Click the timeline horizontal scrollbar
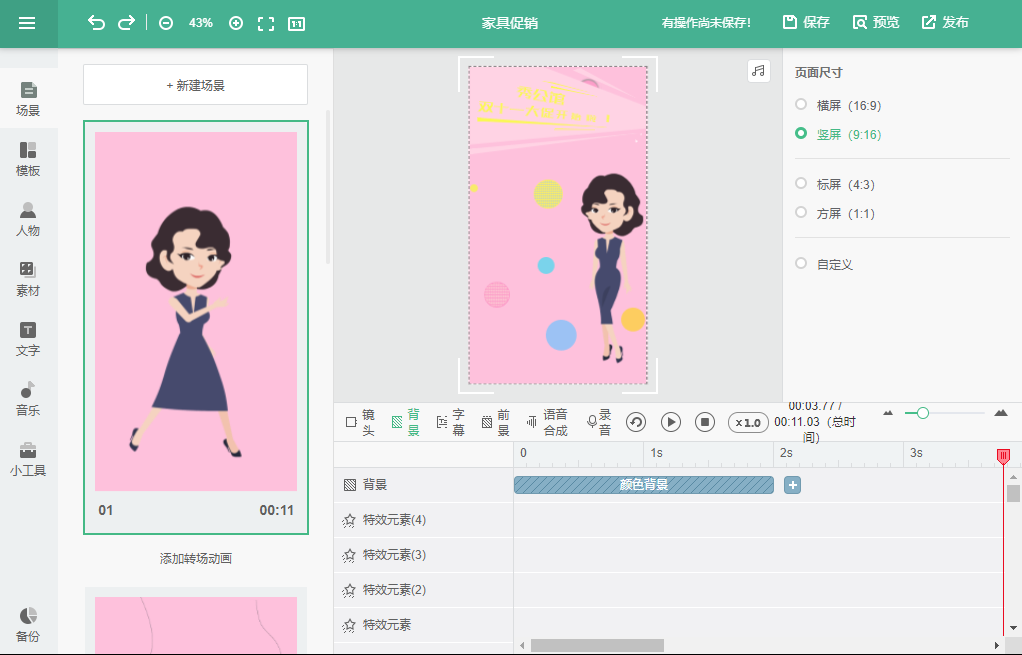 [597, 645]
